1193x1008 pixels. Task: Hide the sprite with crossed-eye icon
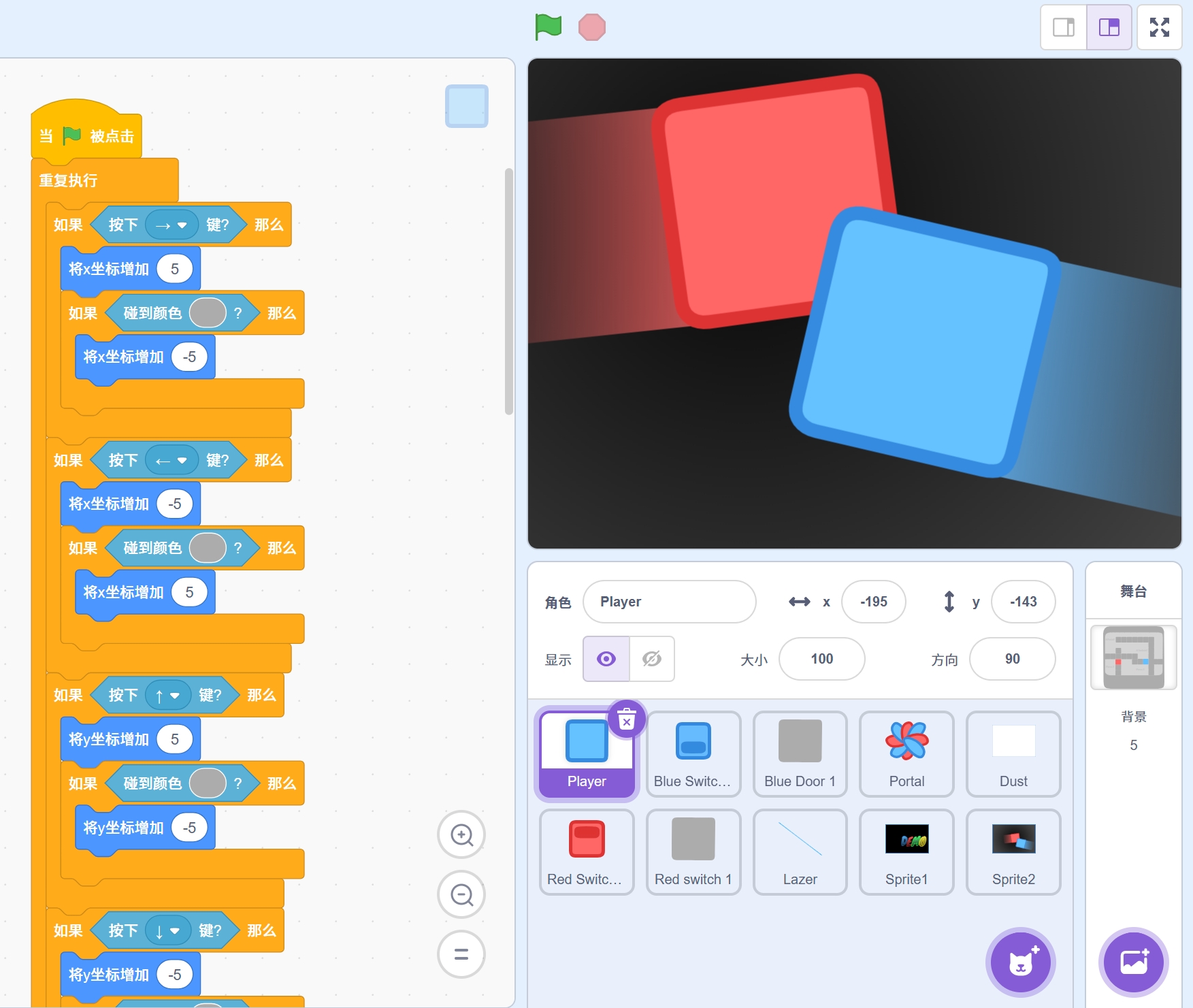click(x=652, y=659)
